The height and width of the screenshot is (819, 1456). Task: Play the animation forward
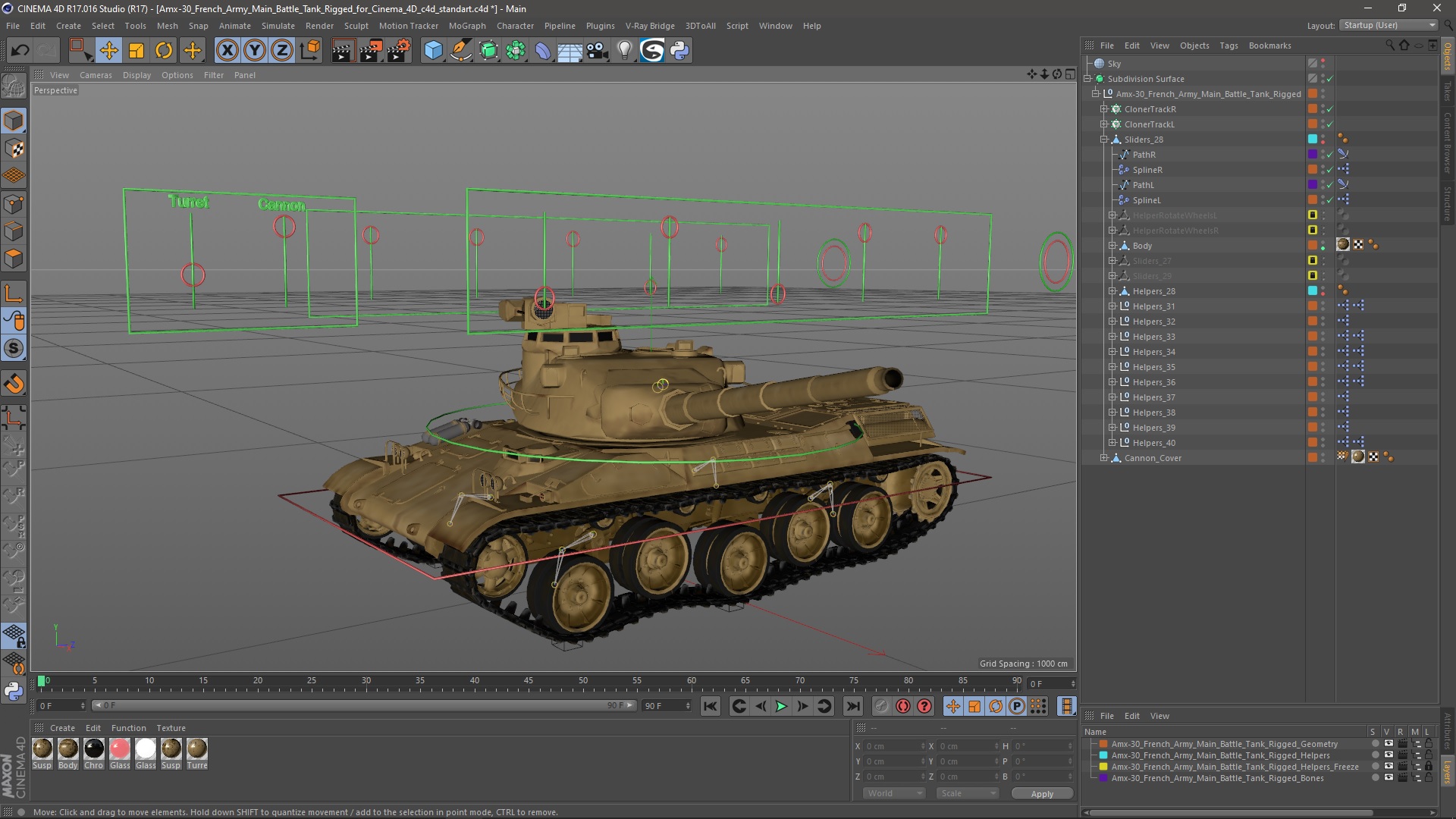point(781,706)
